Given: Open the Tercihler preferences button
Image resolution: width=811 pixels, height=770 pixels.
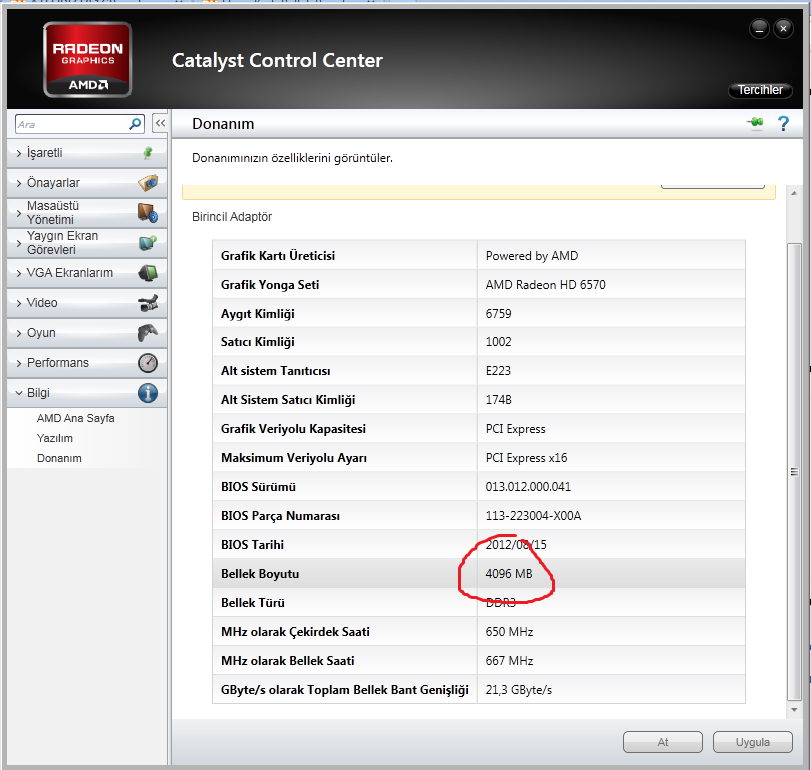Looking at the screenshot, I should [760, 90].
